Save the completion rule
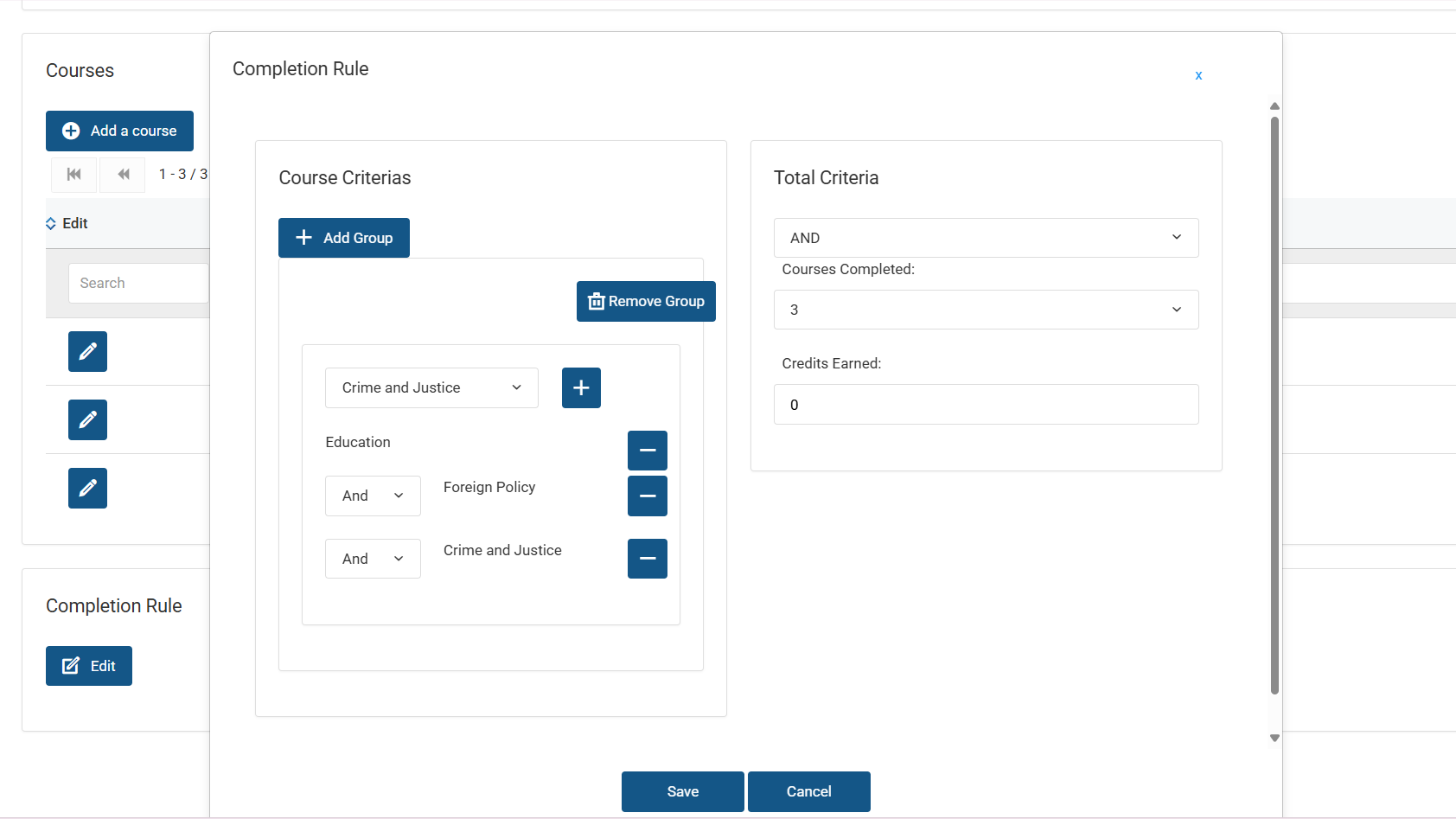Screen dimensions: 1456x819 pyautogui.click(x=682, y=791)
